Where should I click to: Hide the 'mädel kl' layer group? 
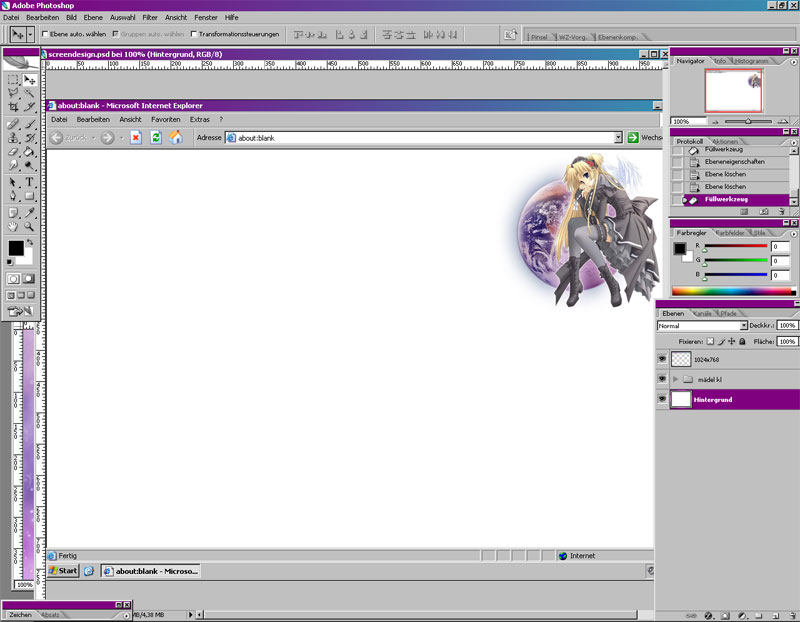point(662,379)
